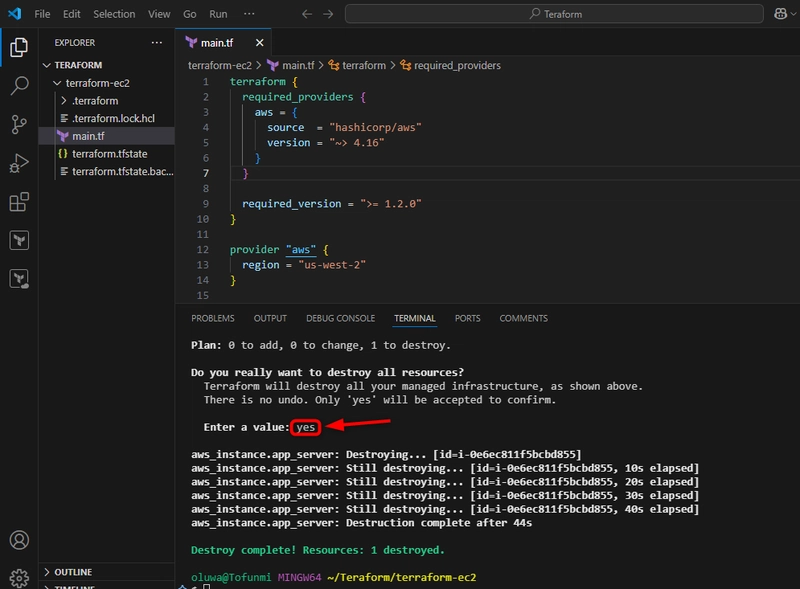Open the Copilot chat icon

780,14
